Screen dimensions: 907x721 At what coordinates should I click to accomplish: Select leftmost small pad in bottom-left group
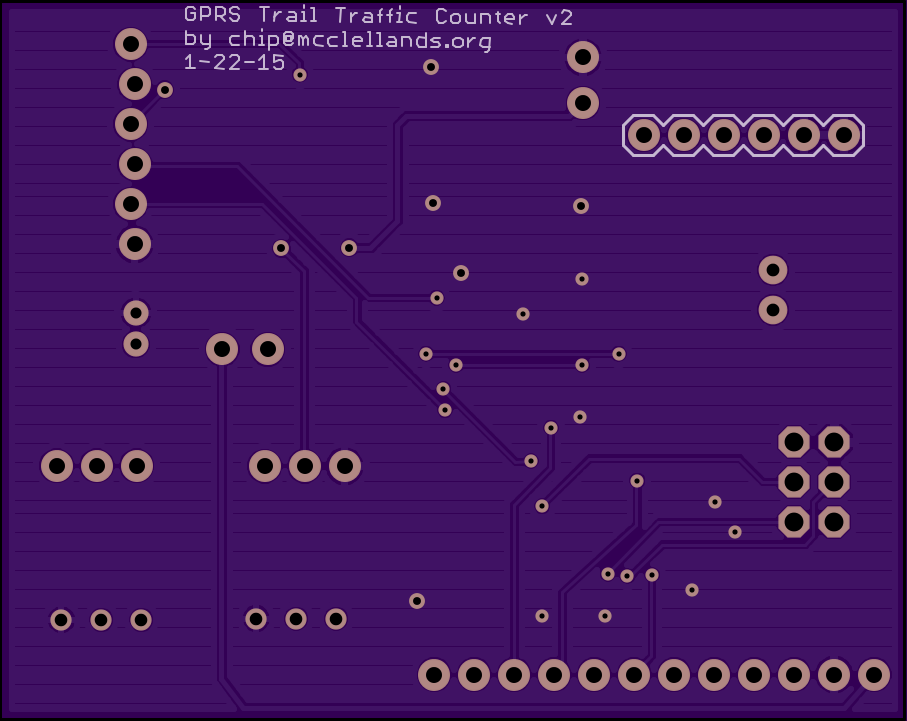click(x=61, y=620)
